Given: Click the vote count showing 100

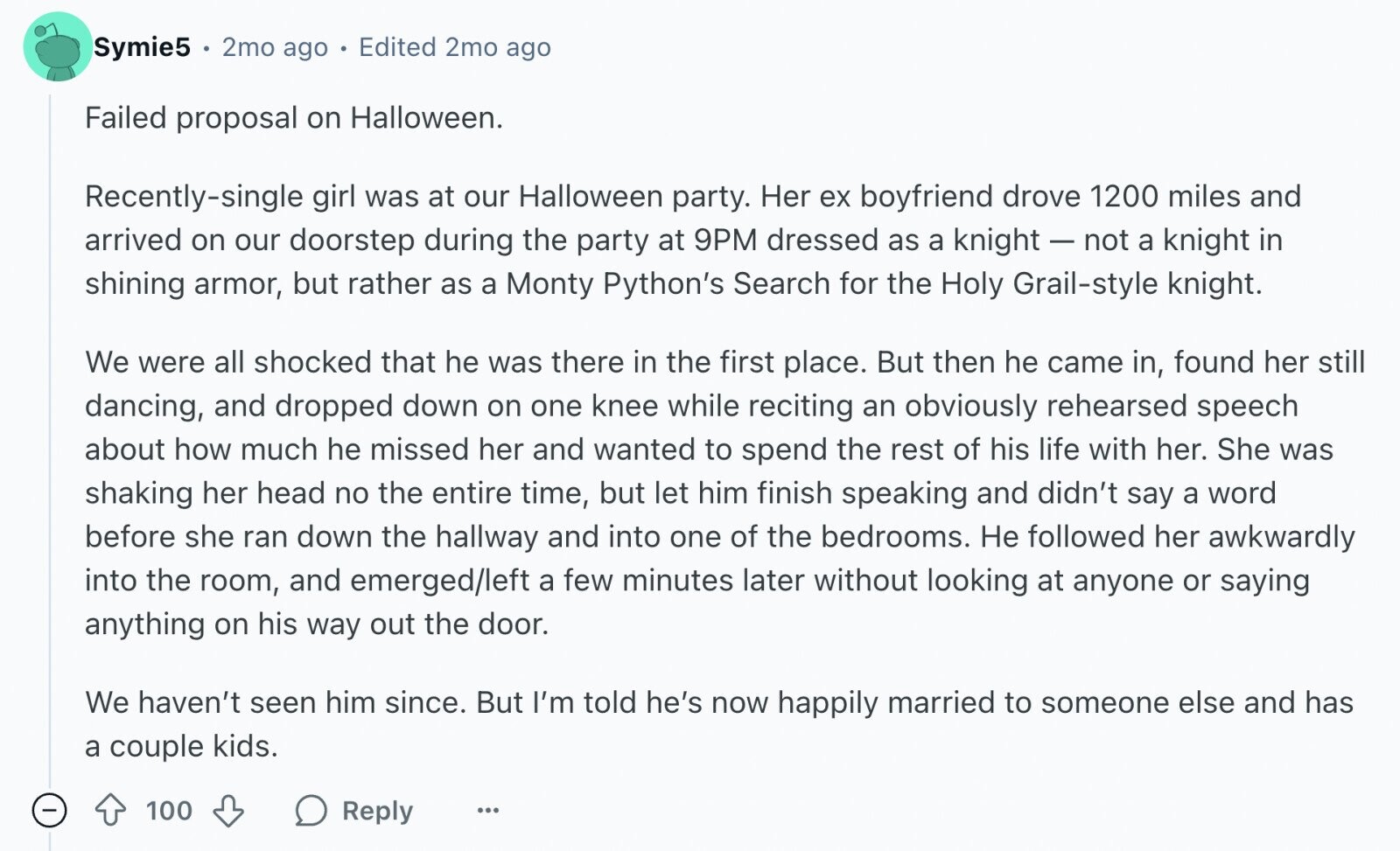Looking at the screenshot, I should click(x=169, y=811).
